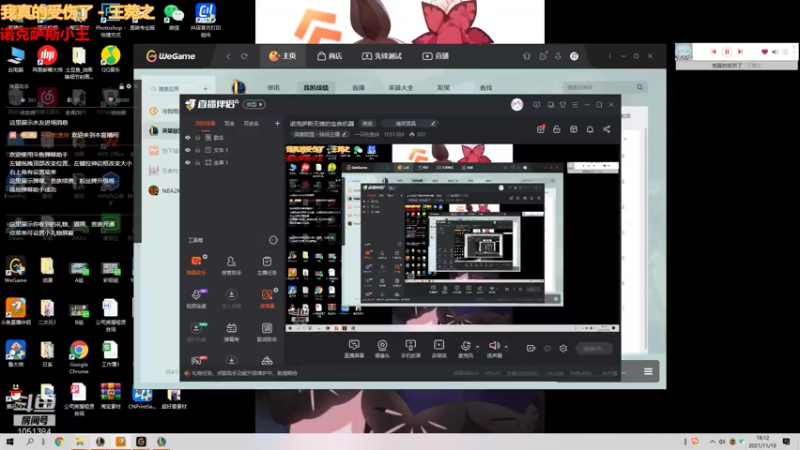The image size is (800, 450).
Task: Go back using WeGame arrow button
Action: tap(228, 56)
